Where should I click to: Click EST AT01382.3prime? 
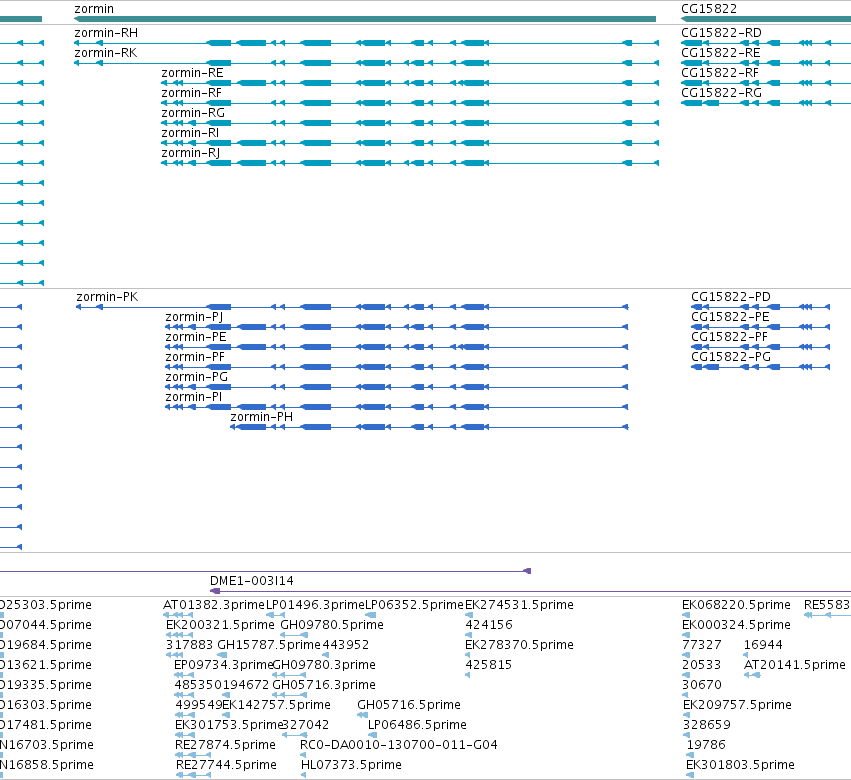pos(214,605)
